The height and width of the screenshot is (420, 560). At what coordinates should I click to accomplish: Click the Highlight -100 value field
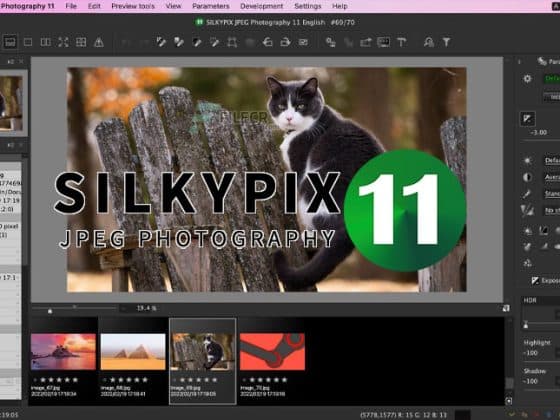click(530, 353)
